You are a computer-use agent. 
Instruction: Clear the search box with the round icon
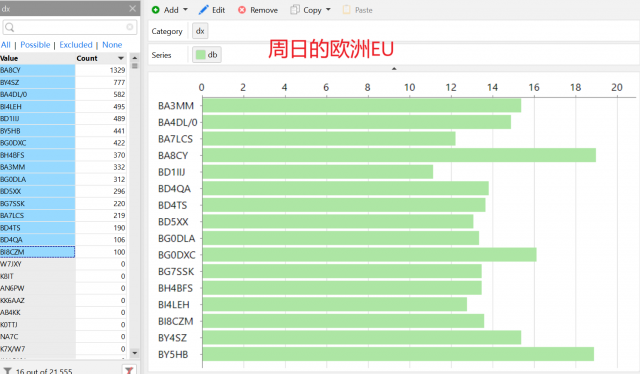(x=130, y=27)
